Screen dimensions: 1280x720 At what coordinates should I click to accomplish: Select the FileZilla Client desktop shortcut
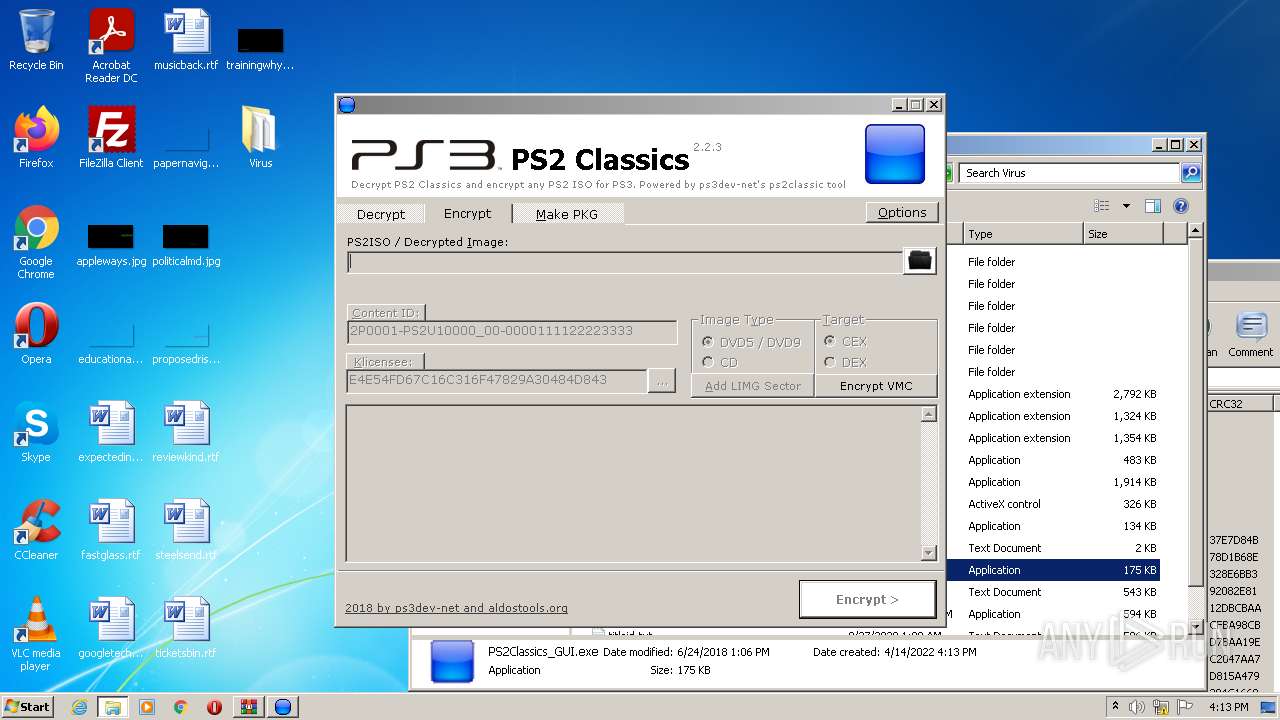point(111,138)
